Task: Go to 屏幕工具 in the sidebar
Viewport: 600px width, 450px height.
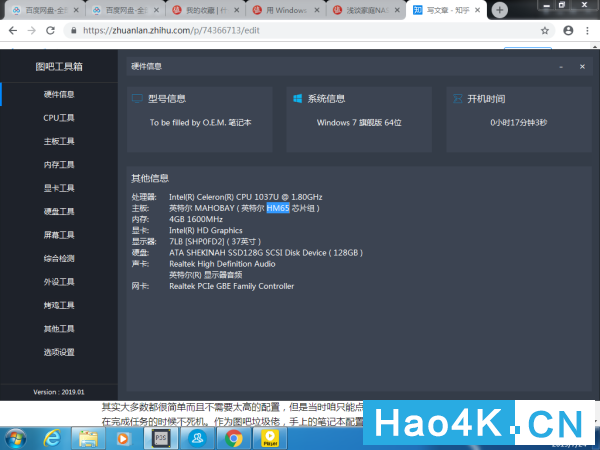Action: click(59, 235)
